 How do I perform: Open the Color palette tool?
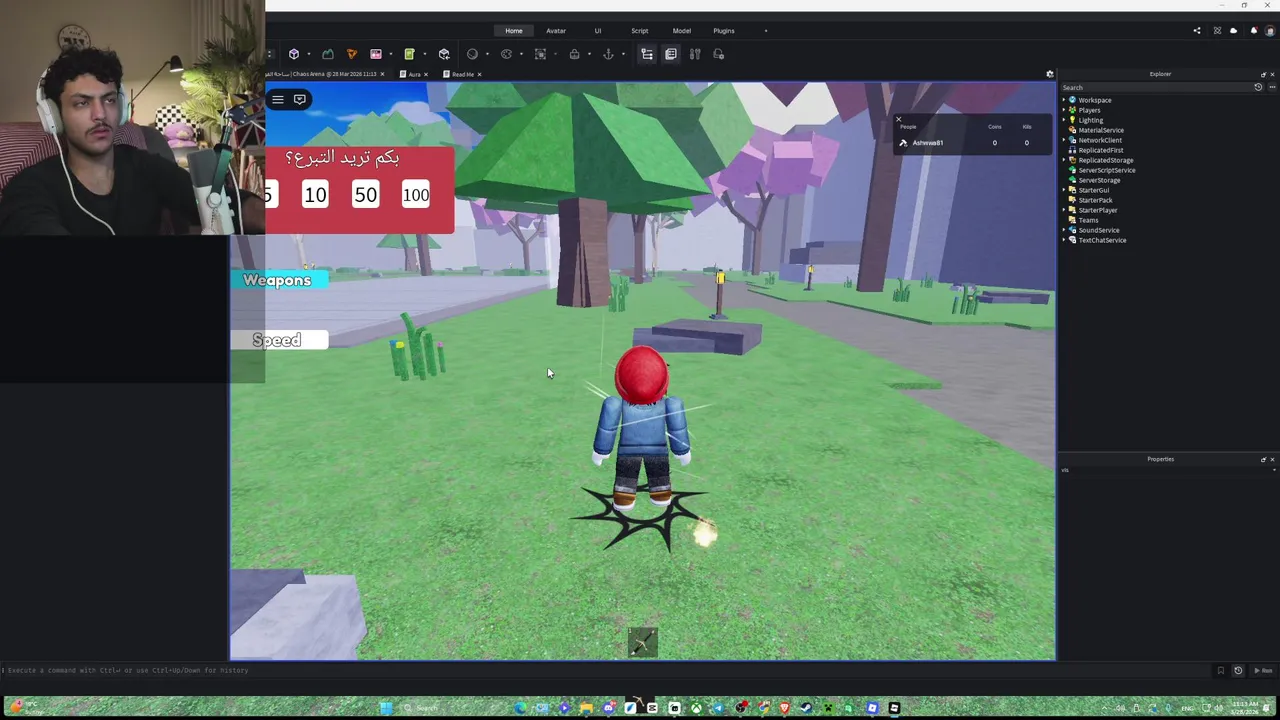[506, 54]
